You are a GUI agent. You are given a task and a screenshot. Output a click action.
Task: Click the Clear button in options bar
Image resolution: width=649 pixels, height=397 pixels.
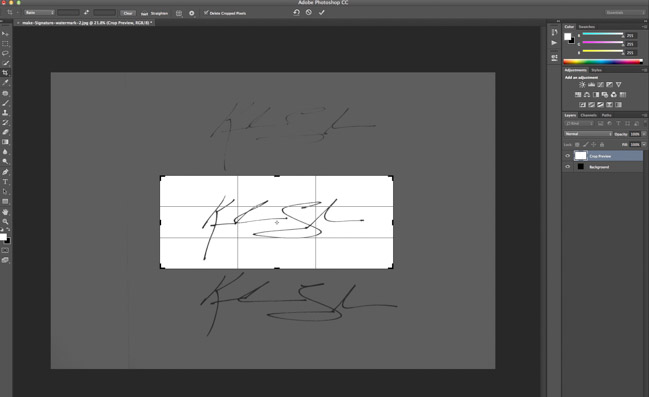coord(128,13)
